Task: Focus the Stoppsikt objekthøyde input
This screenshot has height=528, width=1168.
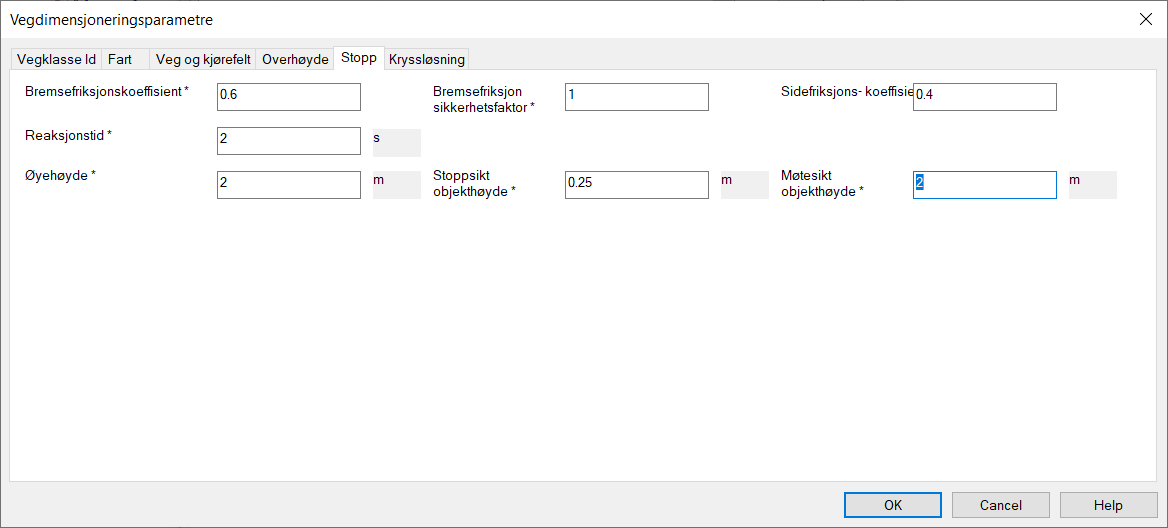Action: pos(636,185)
